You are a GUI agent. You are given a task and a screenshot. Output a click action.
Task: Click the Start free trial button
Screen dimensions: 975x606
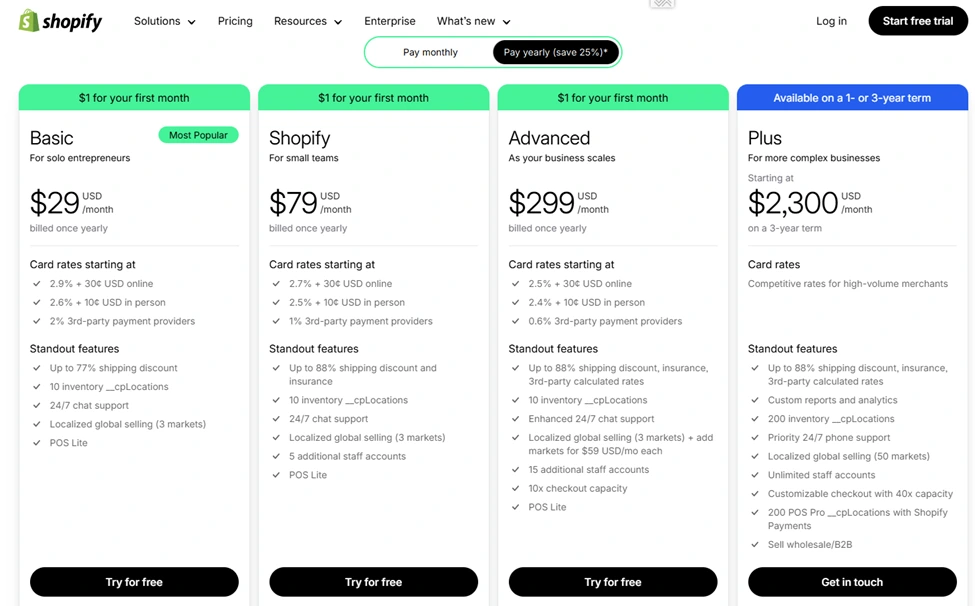point(917,21)
